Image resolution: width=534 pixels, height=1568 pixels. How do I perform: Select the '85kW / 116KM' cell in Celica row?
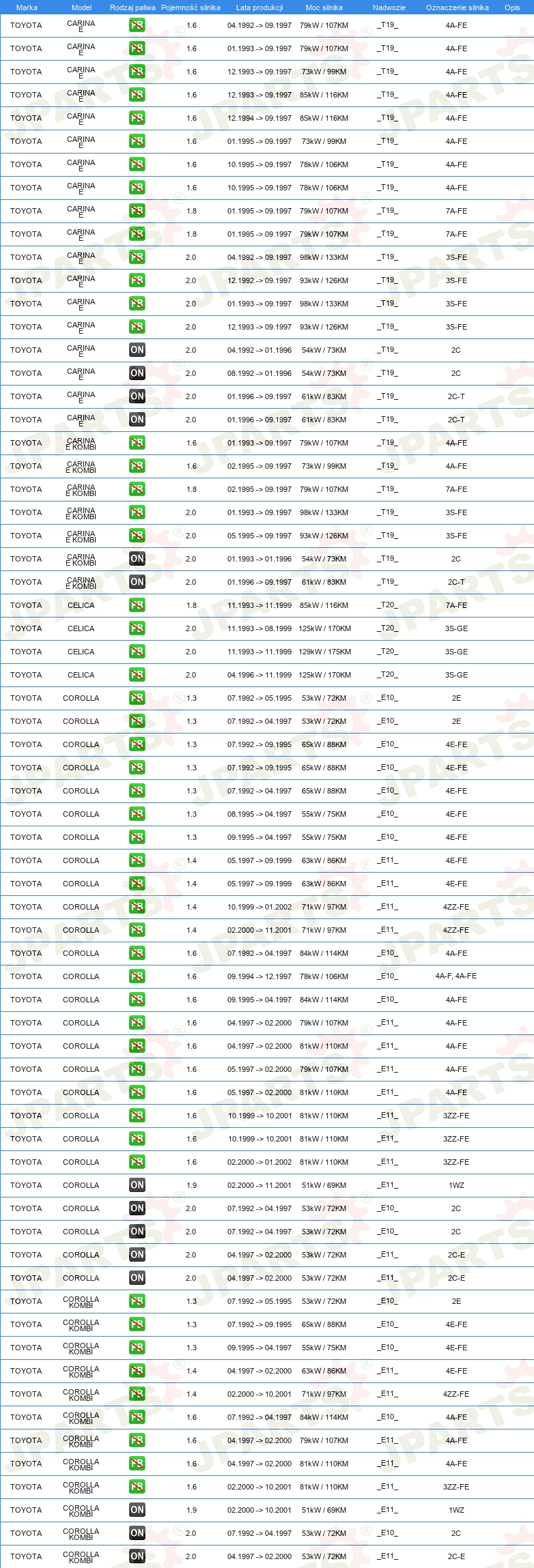[x=324, y=605]
